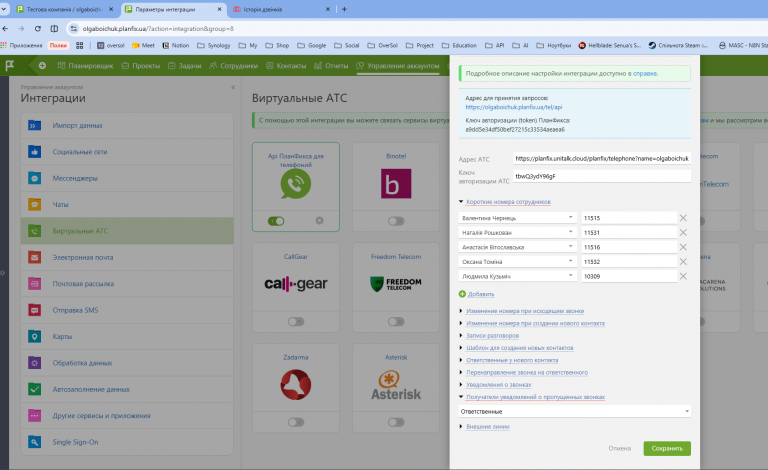Click the Чаты sidebar icon
The height and width of the screenshot is (470, 768).
34,205
